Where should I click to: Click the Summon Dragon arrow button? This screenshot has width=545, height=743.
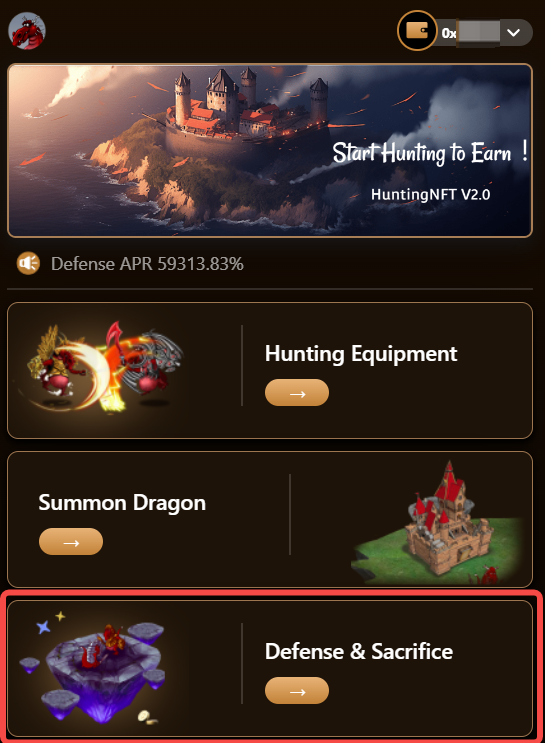(x=71, y=542)
